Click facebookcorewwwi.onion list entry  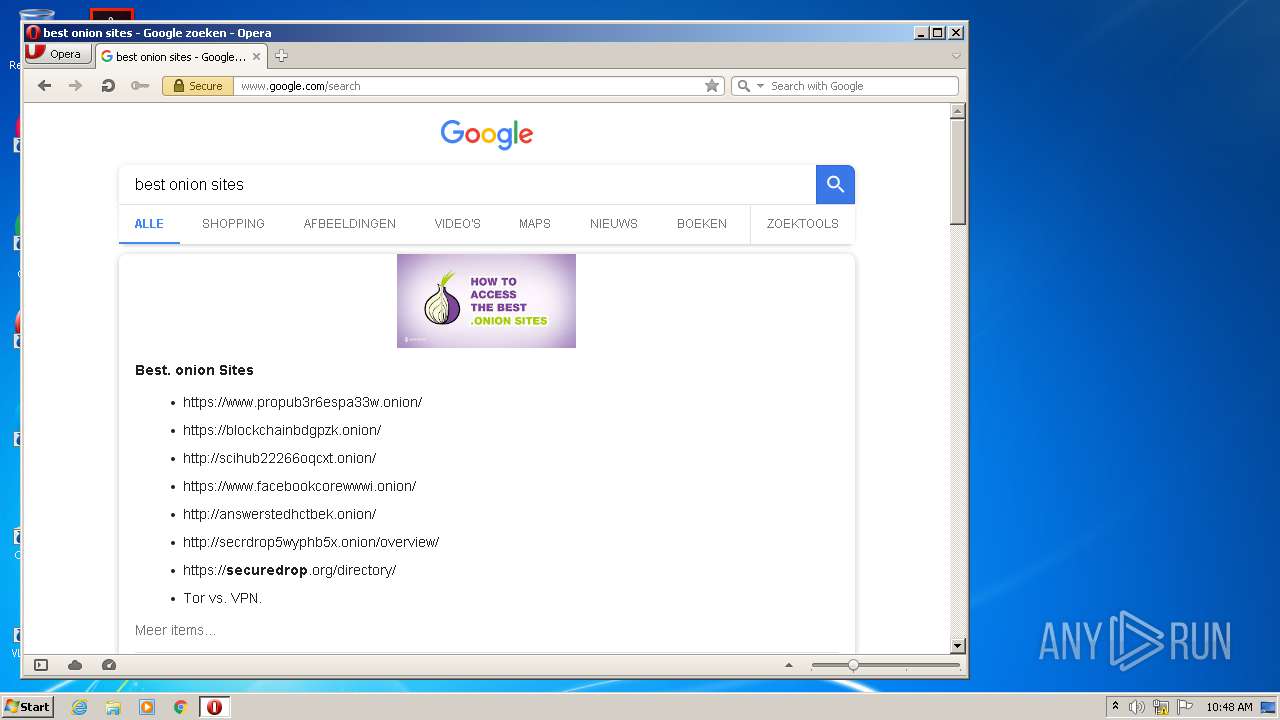point(299,486)
